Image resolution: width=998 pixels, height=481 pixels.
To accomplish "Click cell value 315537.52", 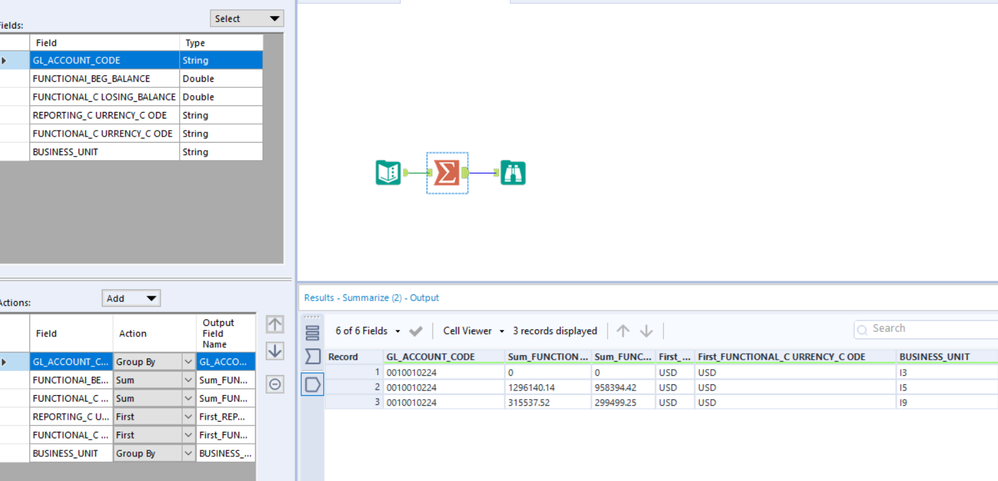I will click(x=549, y=402).
